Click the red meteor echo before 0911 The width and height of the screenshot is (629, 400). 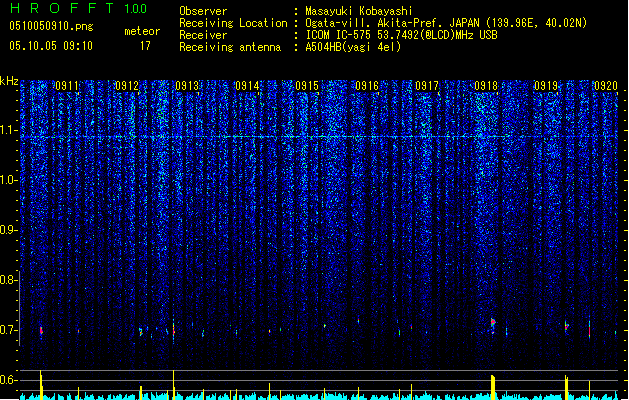point(41,331)
